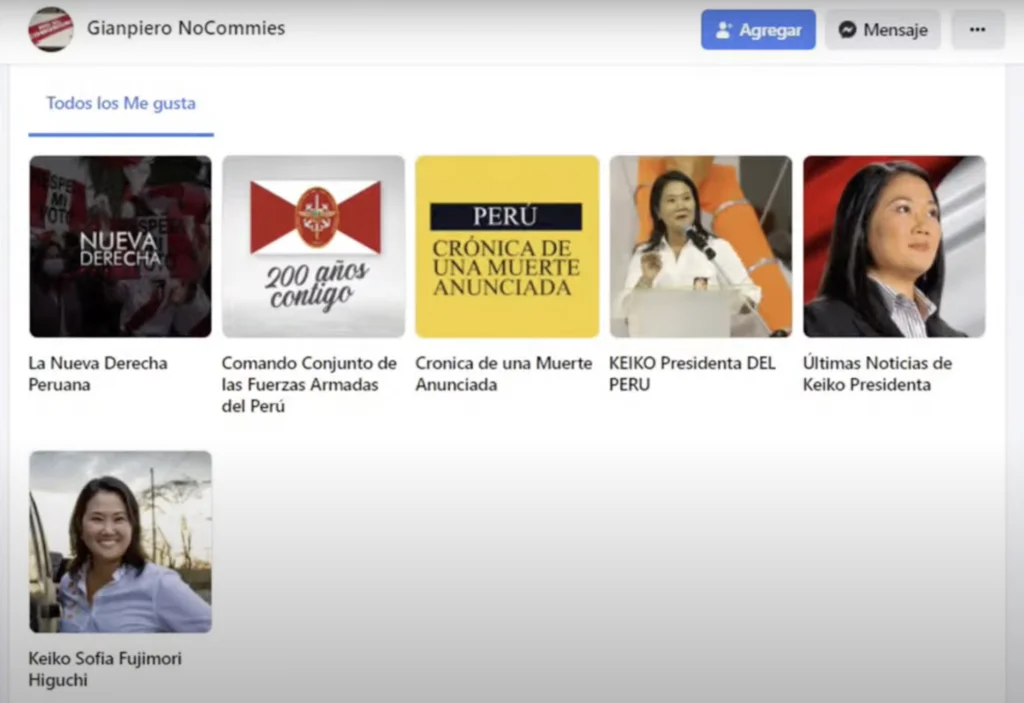
Task: Open Gianpiero NoCommies profile picture
Action: [51, 29]
